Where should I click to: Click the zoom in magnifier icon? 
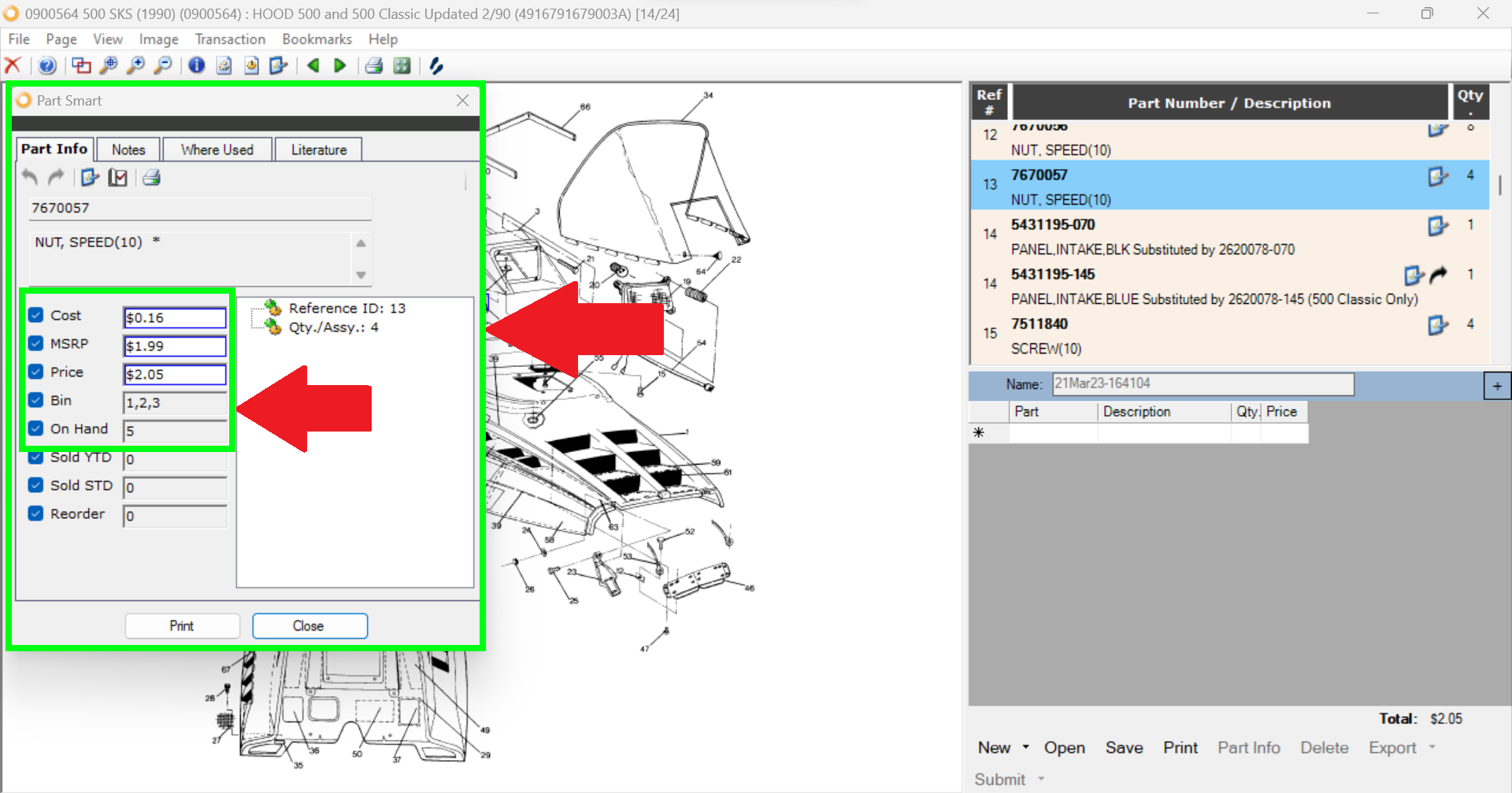coord(135,65)
